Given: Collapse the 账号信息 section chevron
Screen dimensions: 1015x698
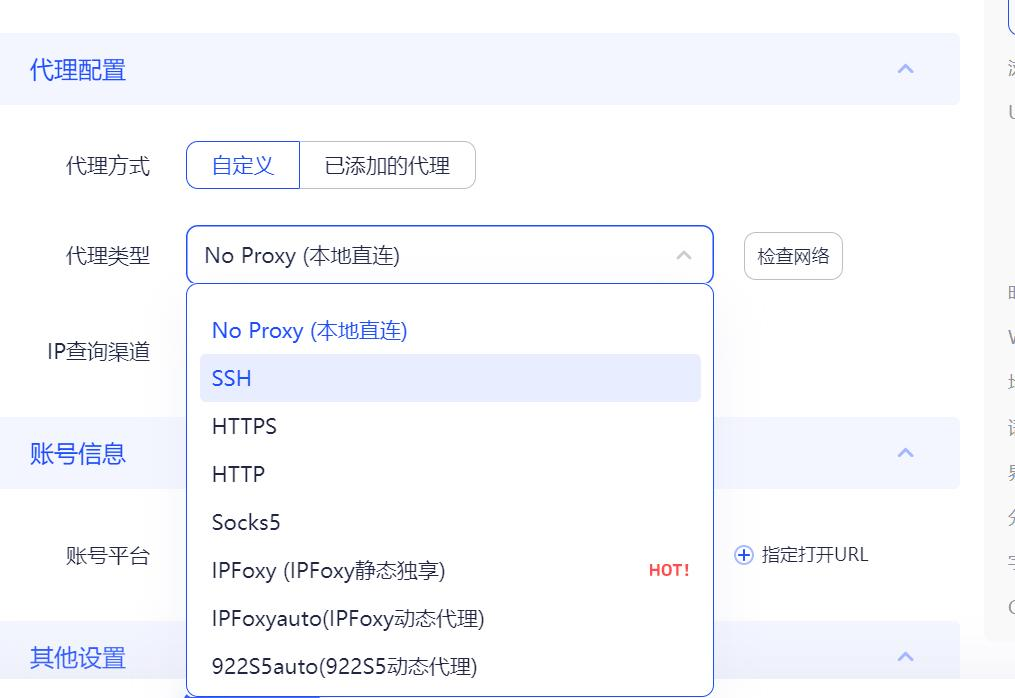Looking at the screenshot, I should point(905,453).
